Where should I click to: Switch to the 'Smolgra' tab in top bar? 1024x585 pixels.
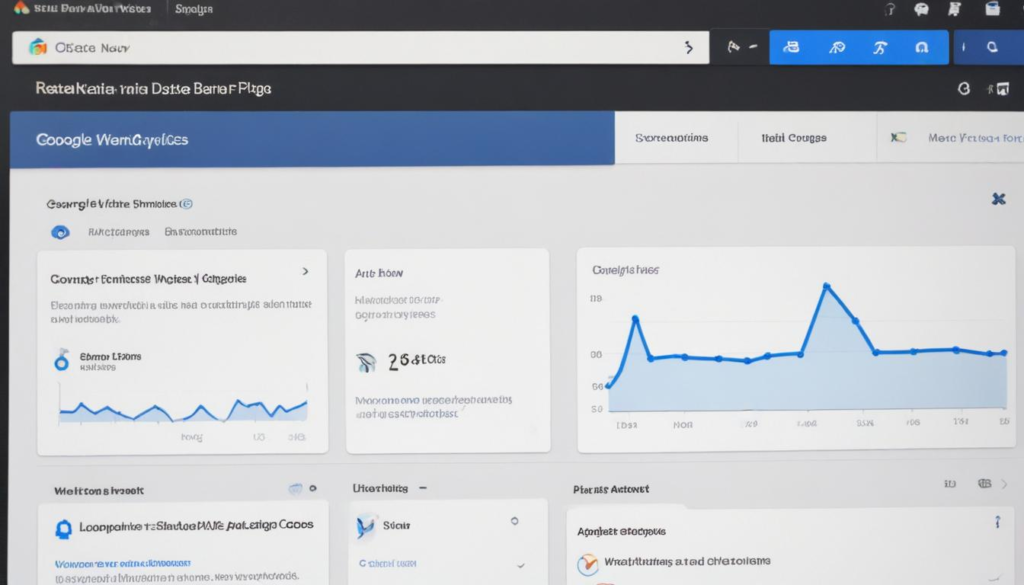tap(194, 9)
